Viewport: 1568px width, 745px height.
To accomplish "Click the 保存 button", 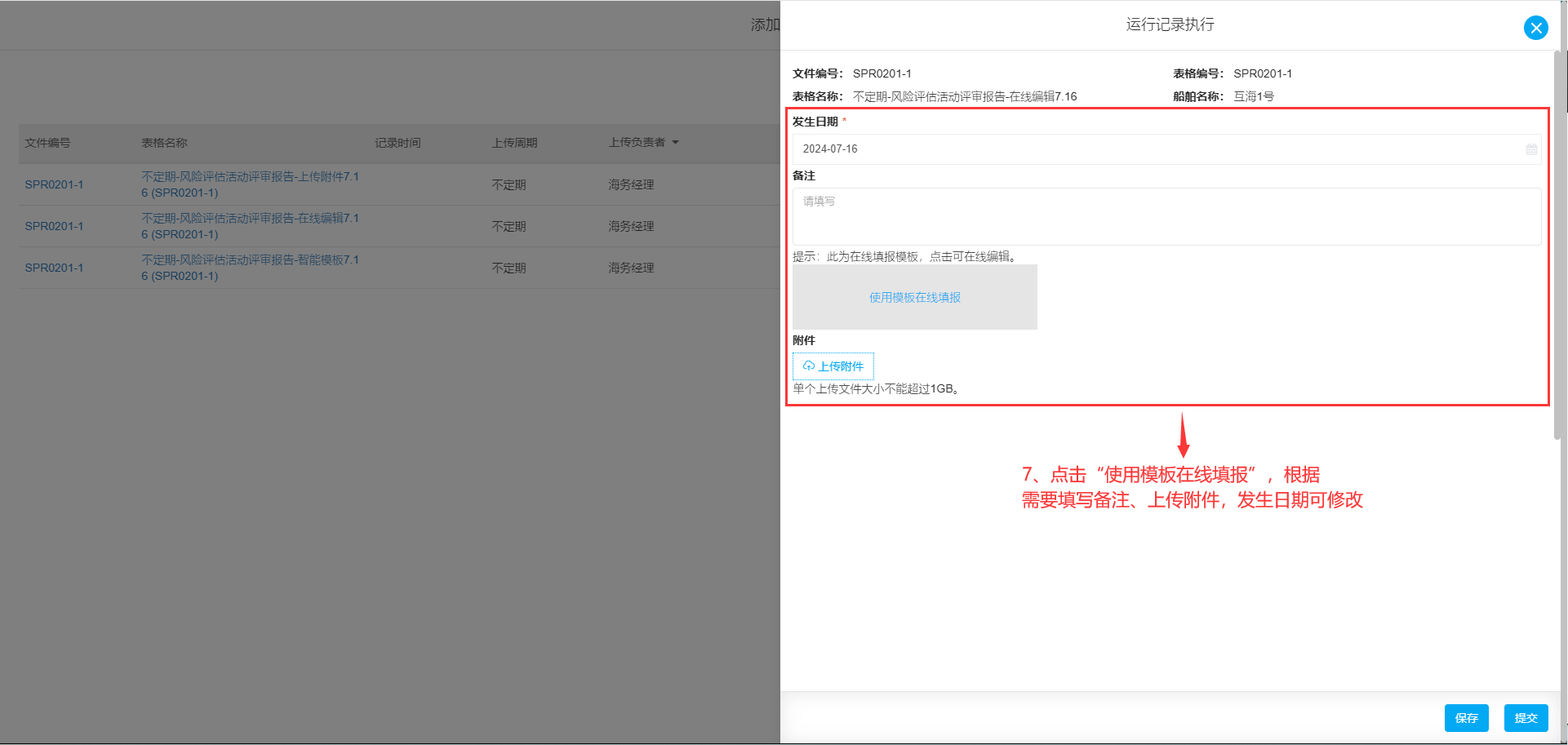I will pos(1466,718).
